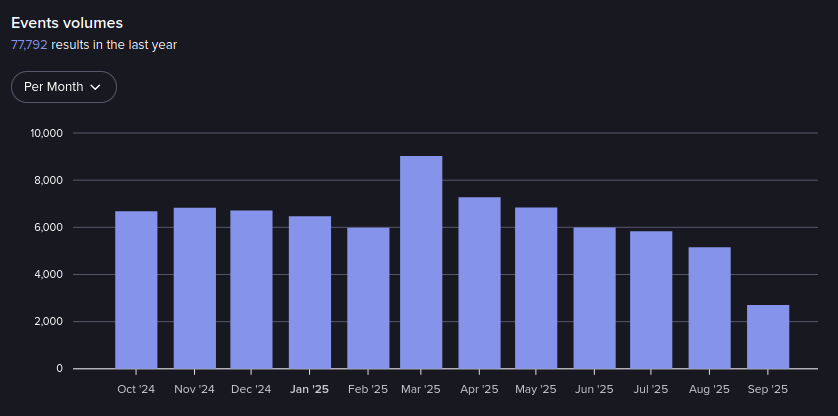Click the Jan '25 bar

click(309, 292)
